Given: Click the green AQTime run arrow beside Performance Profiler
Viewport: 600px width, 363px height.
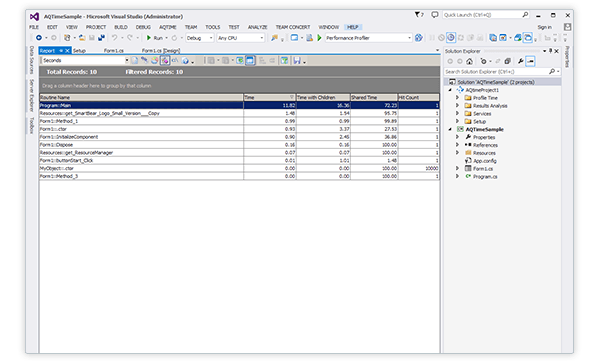Looking at the screenshot, I should pos(319,38).
